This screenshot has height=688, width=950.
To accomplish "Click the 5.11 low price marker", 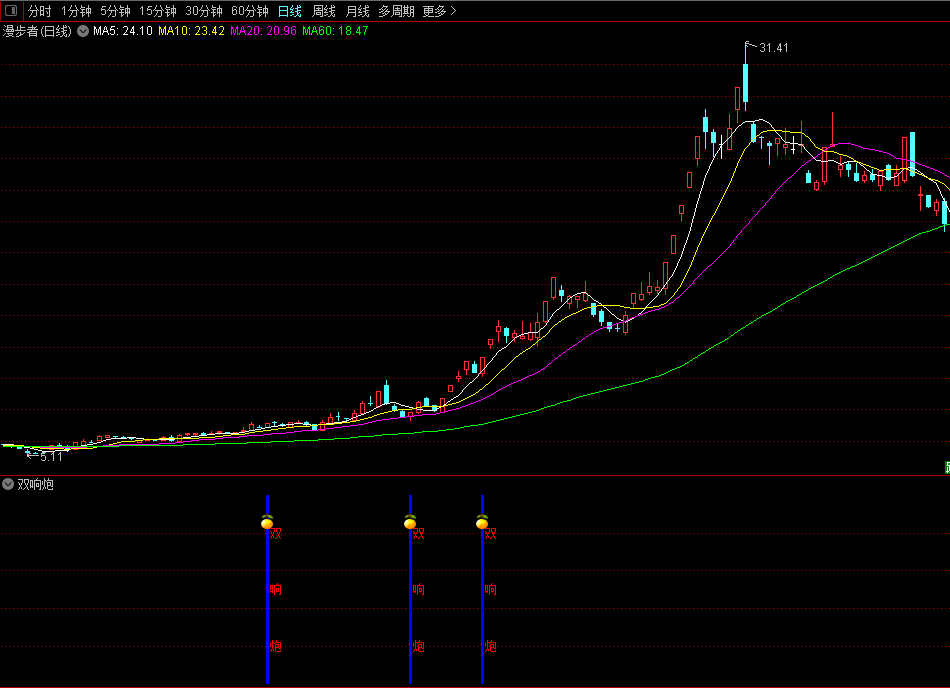I will click(x=51, y=457).
